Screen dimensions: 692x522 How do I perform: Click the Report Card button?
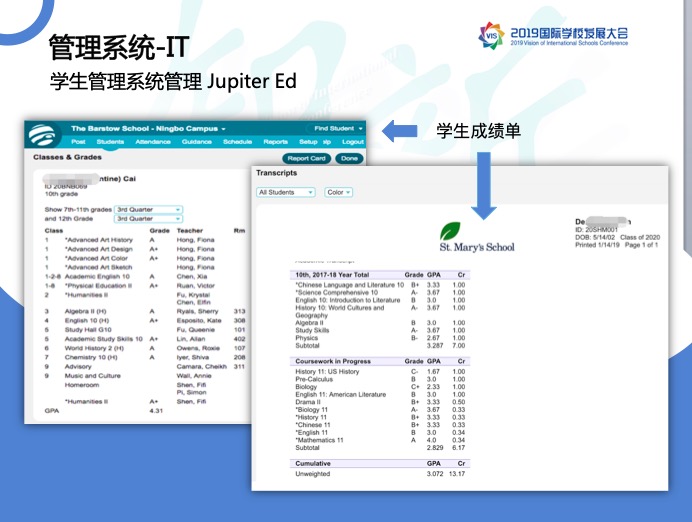point(306,158)
